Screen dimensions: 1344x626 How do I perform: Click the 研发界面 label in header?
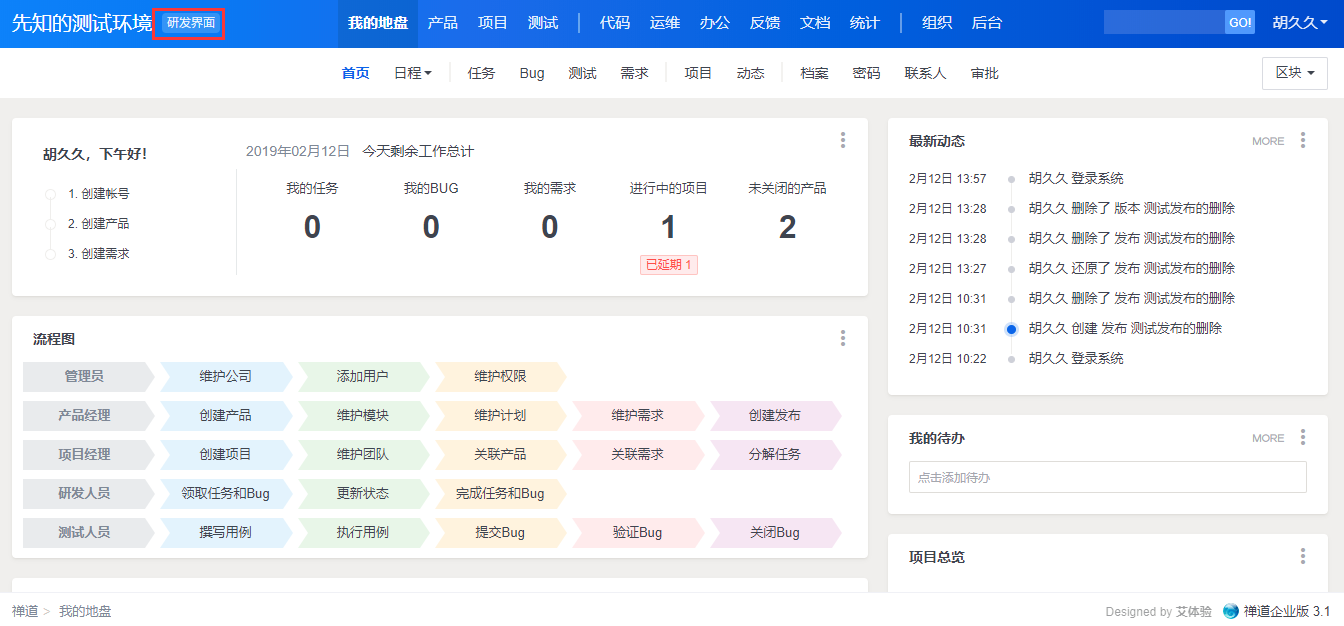[x=190, y=23]
